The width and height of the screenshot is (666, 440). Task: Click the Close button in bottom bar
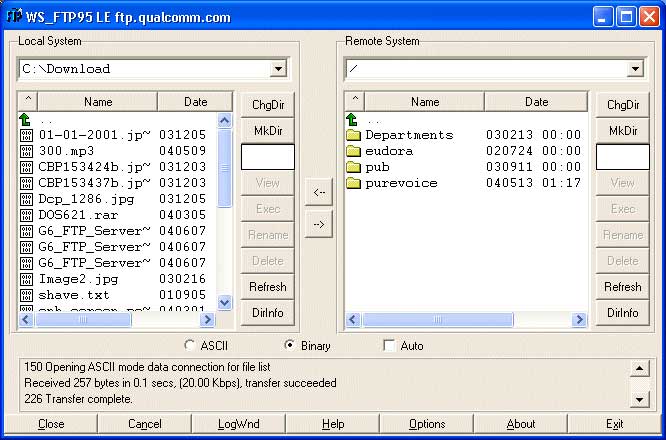tap(51, 424)
